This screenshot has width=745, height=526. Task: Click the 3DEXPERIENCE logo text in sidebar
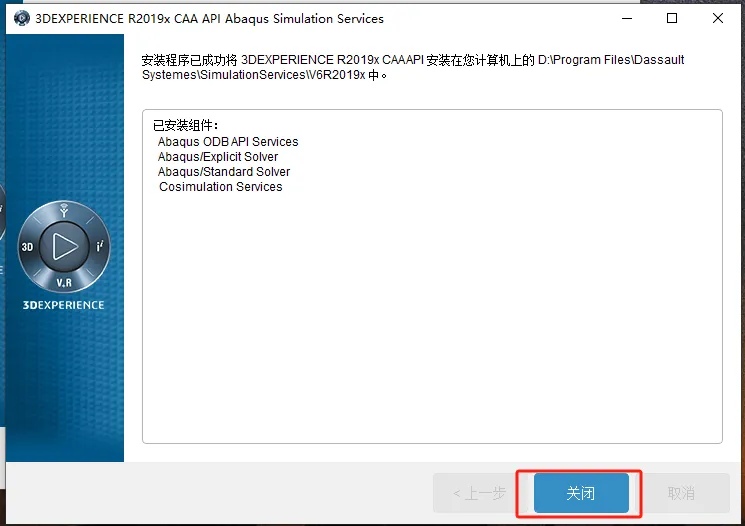(64, 305)
